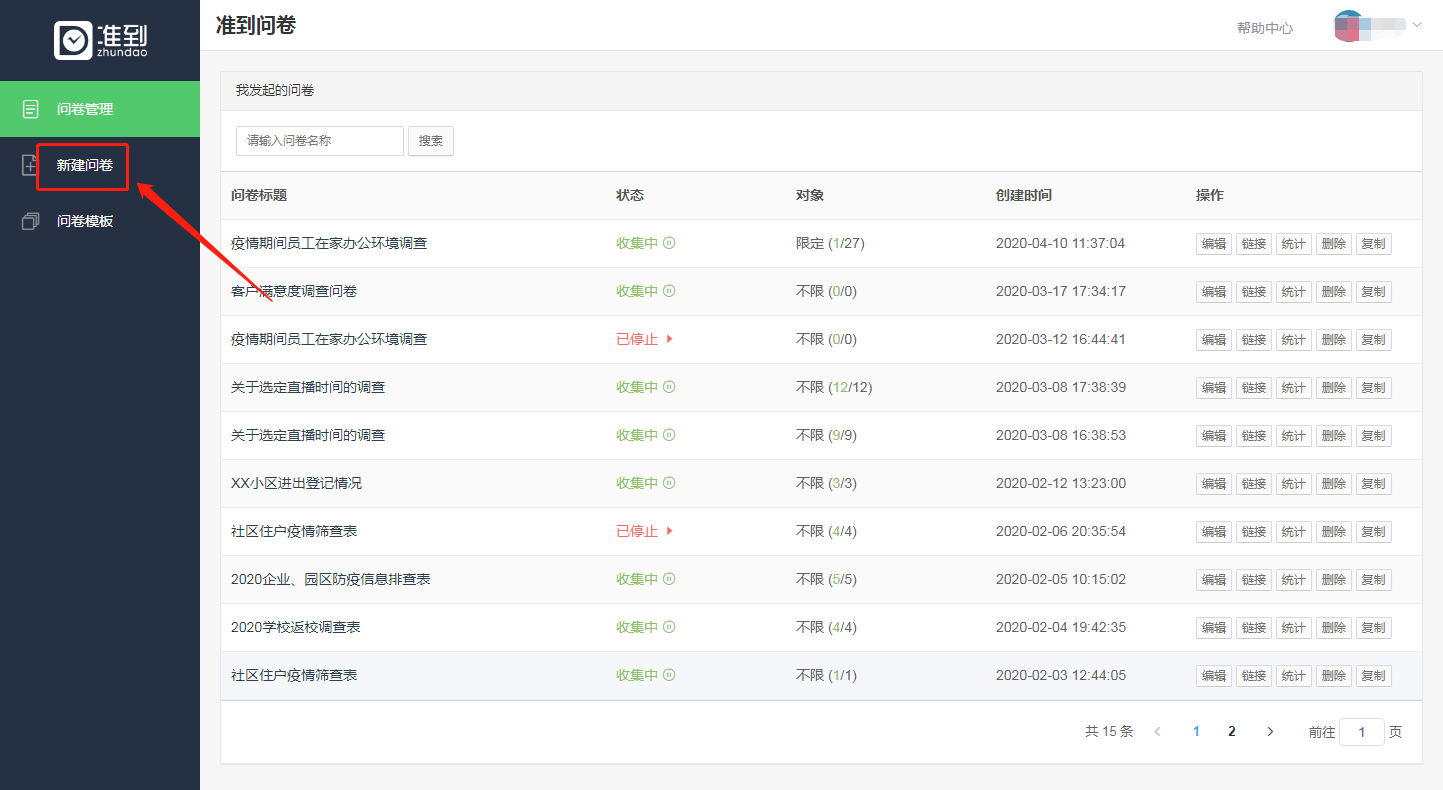This screenshot has height=790, width=1443.
Task: Pause collecting for 2020学校返校调查表
Action: pyautogui.click(x=669, y=627)
